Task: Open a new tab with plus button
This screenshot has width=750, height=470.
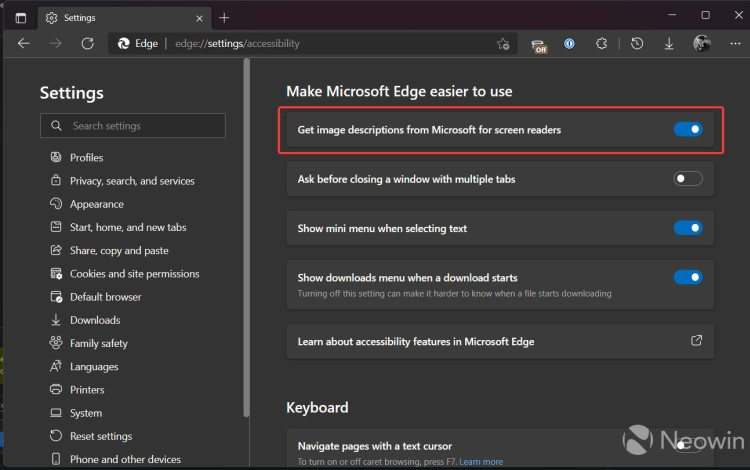Action: click(224, 18)
